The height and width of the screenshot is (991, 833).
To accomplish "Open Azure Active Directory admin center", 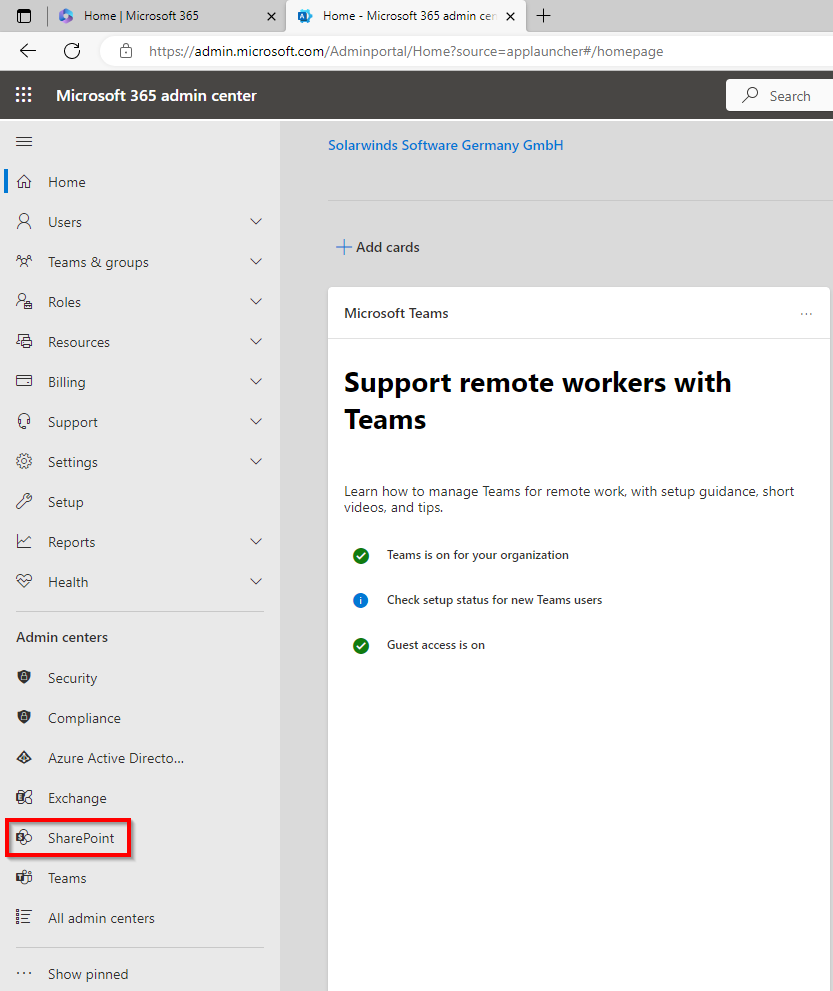I will [x=115, y=758].
